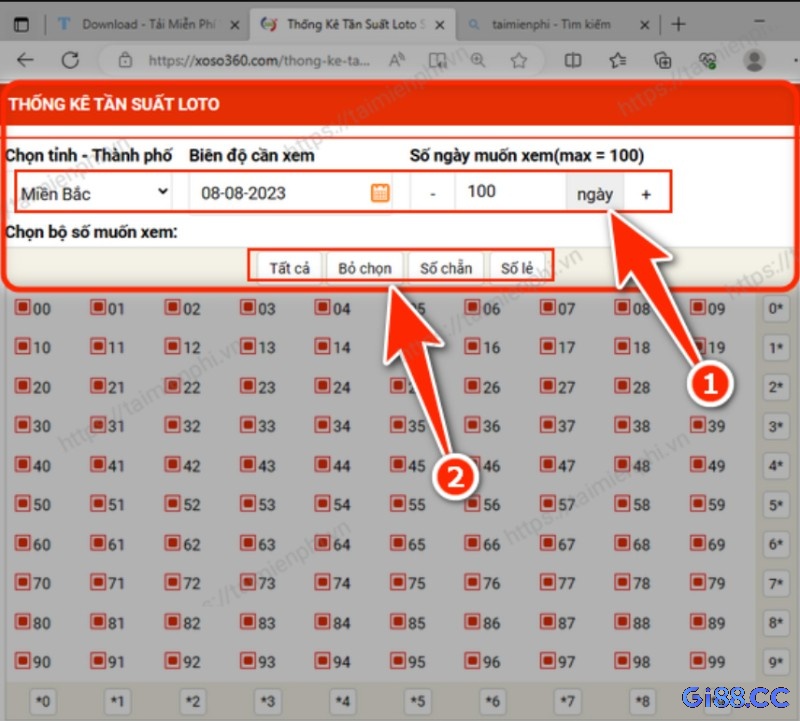The width and height of the screenshot is (800, 721).
Task: Toggle checkbox for number 92
Action: [x=172, y=660]
